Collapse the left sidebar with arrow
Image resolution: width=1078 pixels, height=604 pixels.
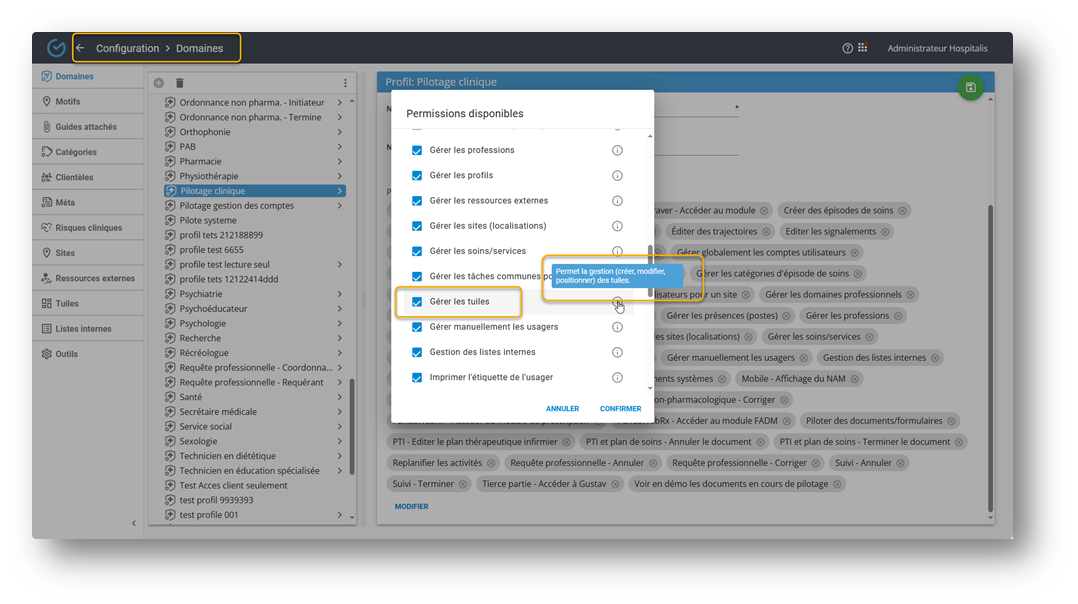coord(134,523)
